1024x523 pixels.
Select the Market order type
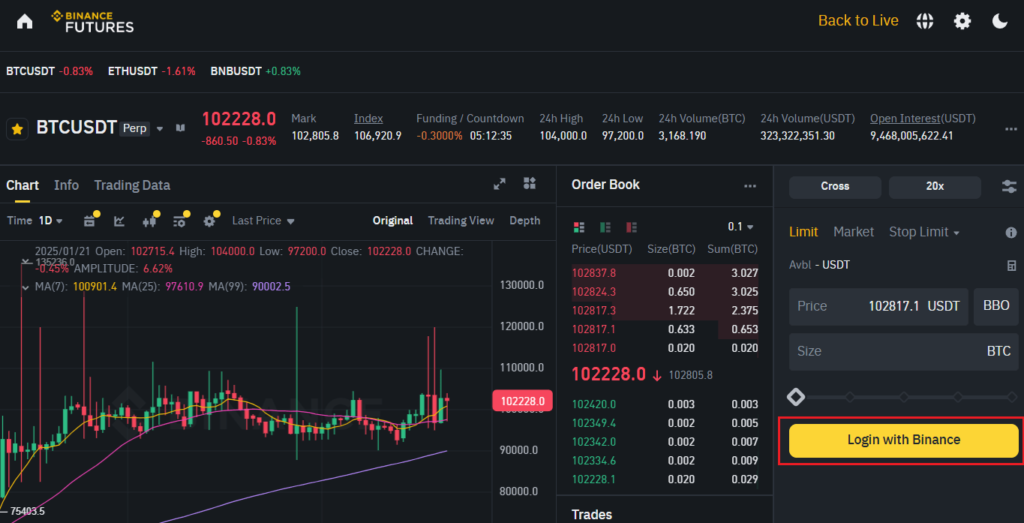pyautogui.click(x=854, y=232)
